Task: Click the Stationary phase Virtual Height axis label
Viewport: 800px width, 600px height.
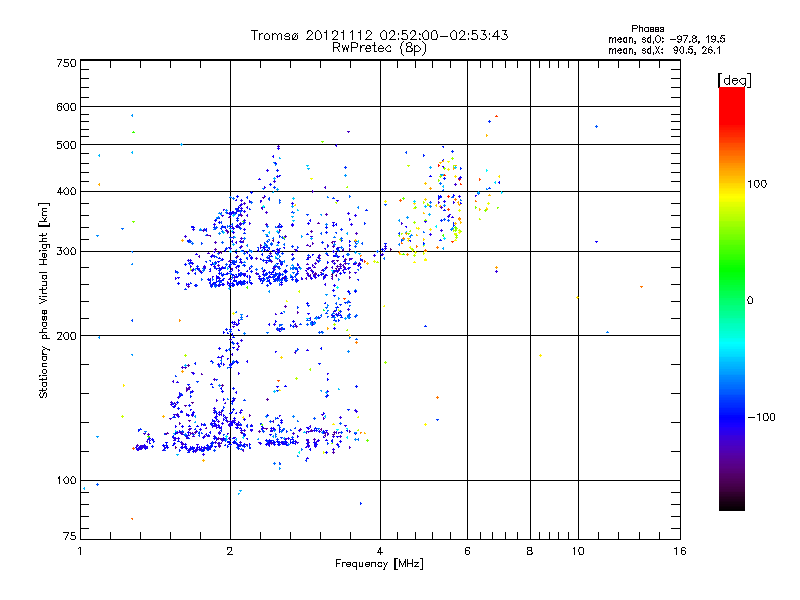Action: [x=44, y=301]
